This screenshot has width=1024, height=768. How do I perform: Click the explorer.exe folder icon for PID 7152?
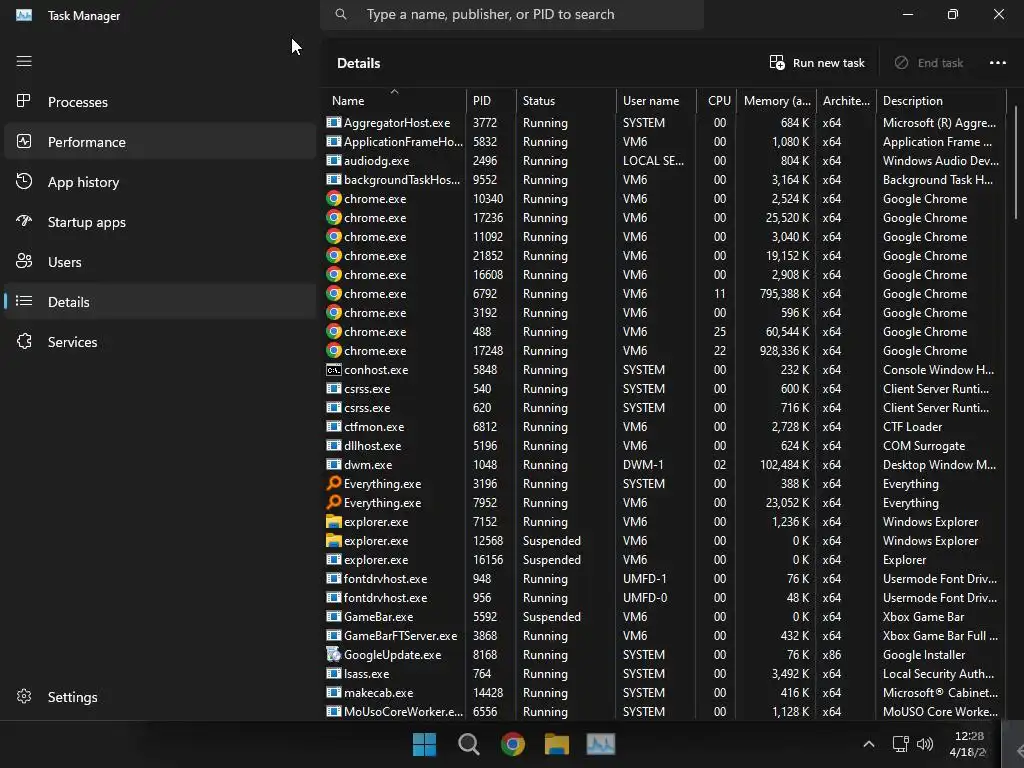(334, 521)
